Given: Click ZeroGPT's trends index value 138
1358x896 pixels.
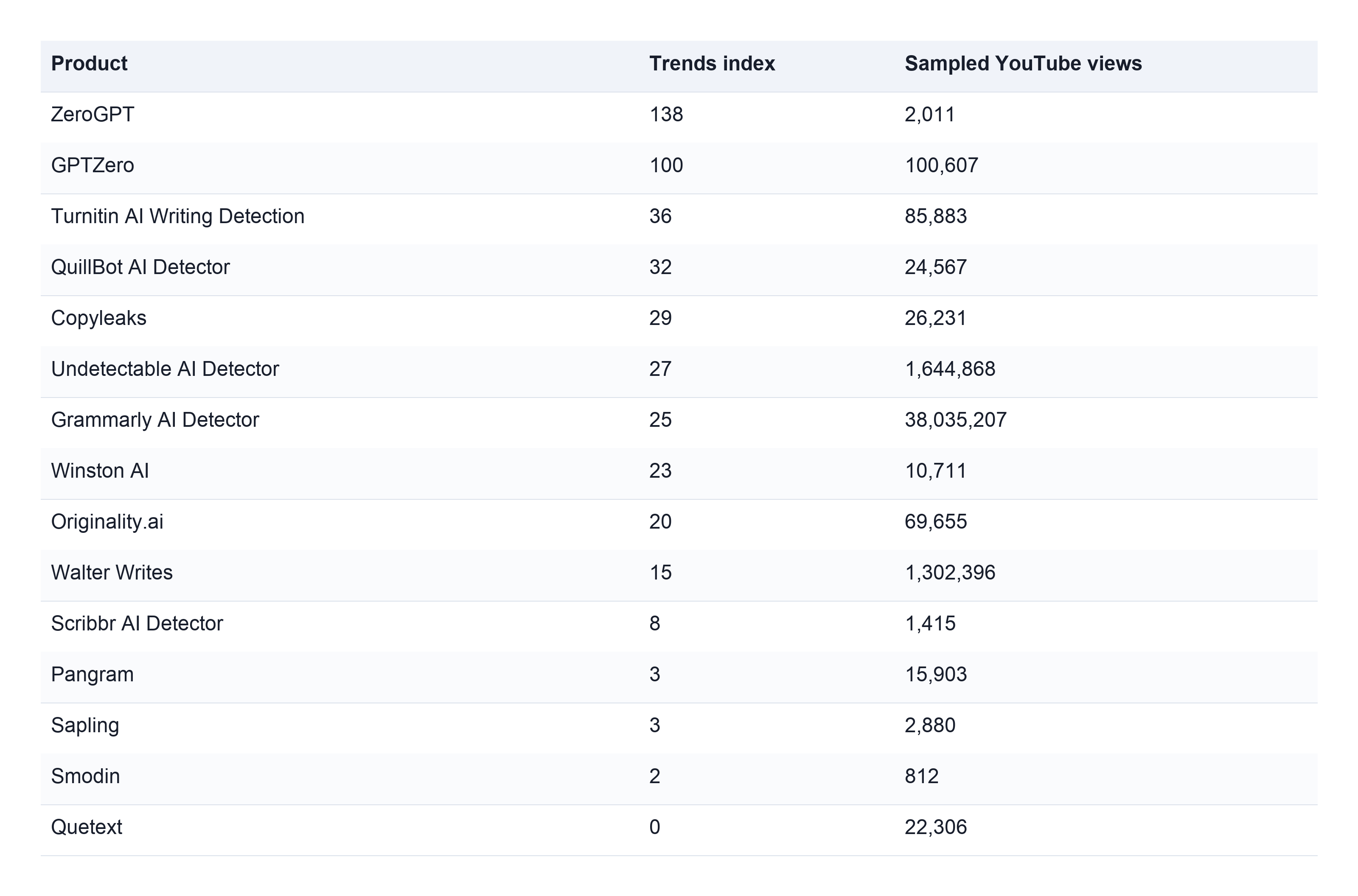Looking at the screenshot, I should pos(666,114).
